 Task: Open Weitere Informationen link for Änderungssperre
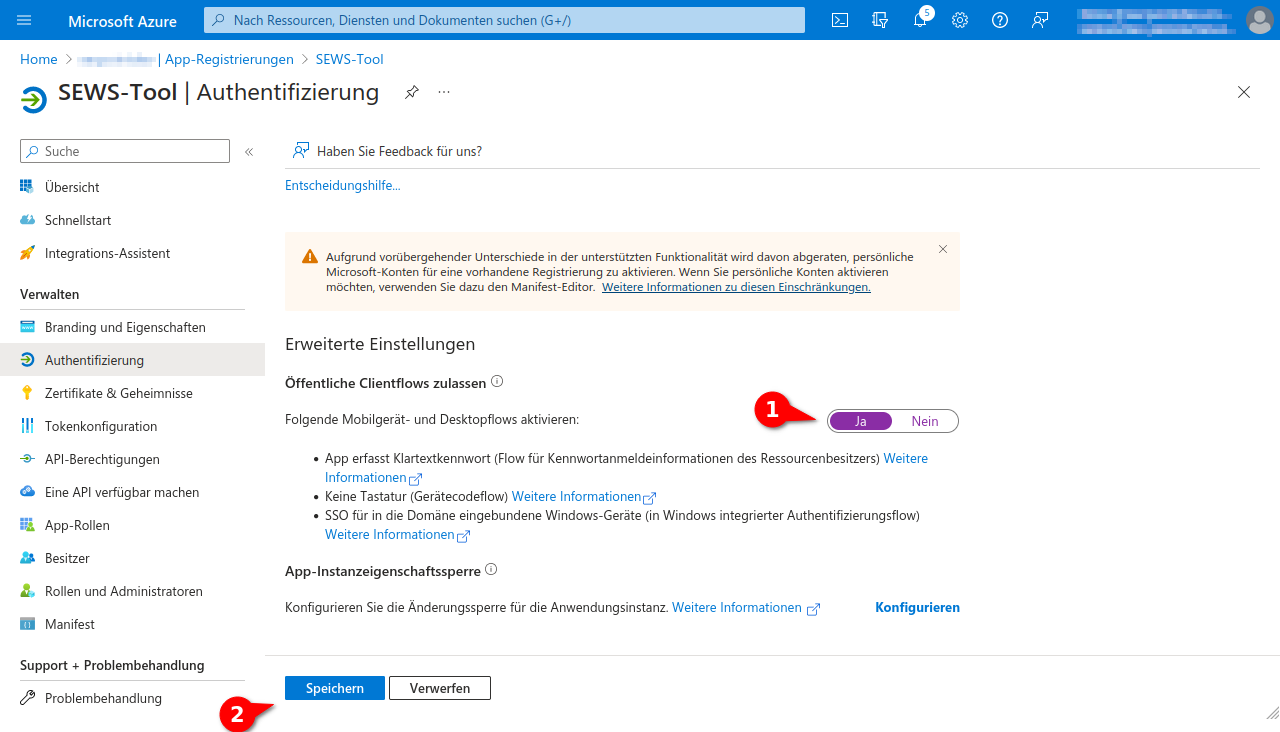click(x=745, y=607)
